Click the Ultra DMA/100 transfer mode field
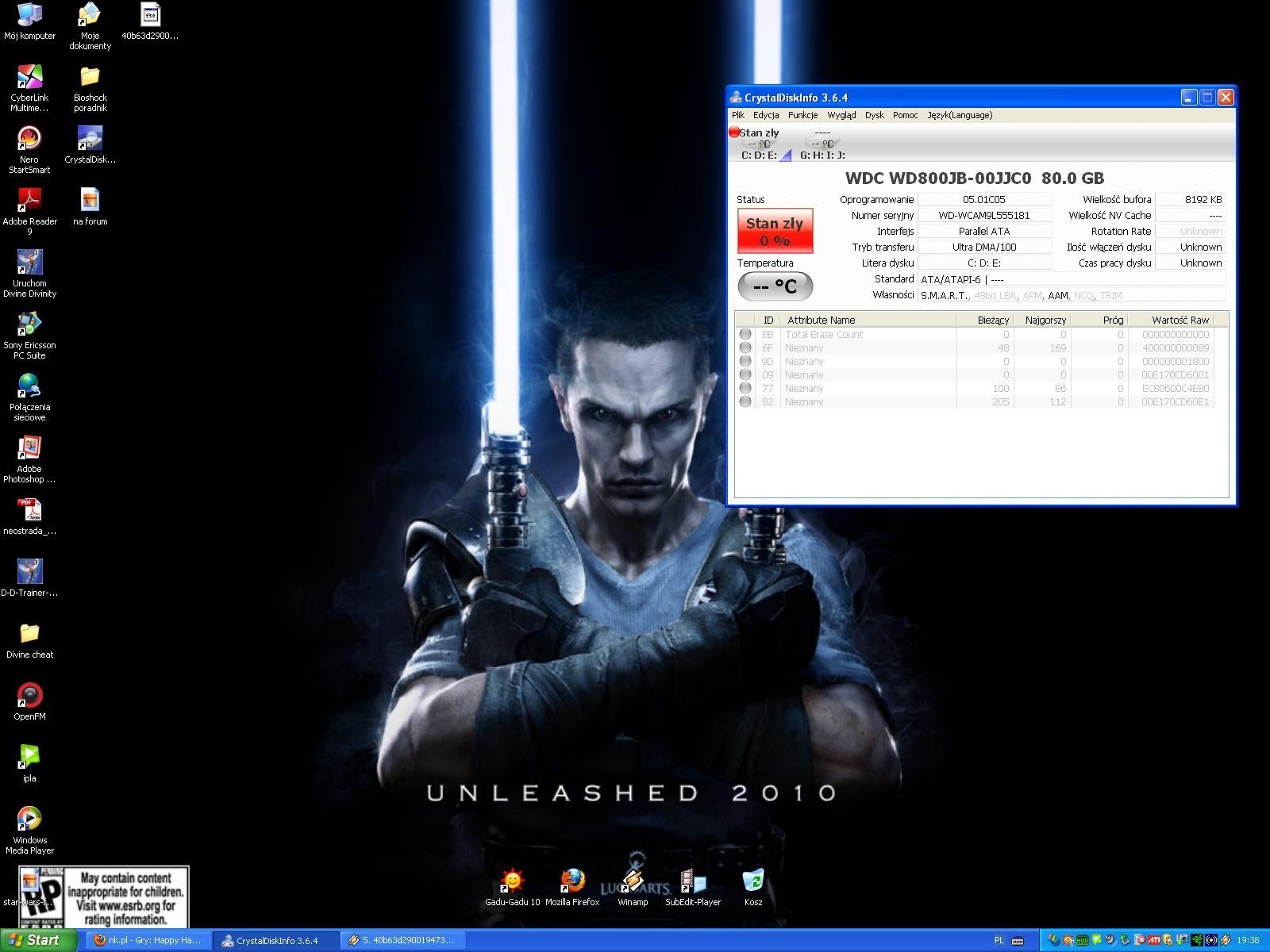1270x952 pixels. point(984,247)
